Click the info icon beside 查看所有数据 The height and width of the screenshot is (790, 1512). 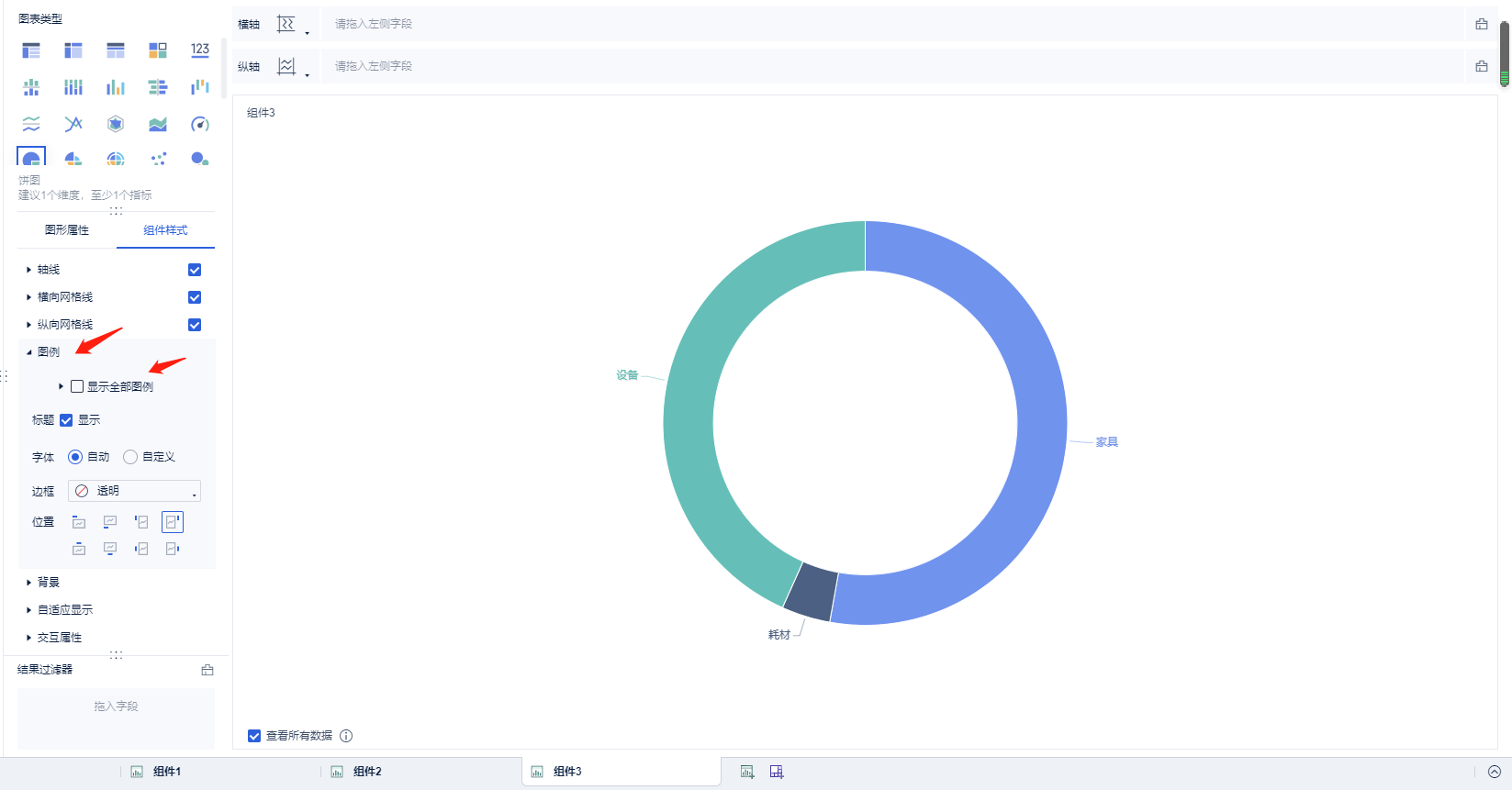click(346, 736)
